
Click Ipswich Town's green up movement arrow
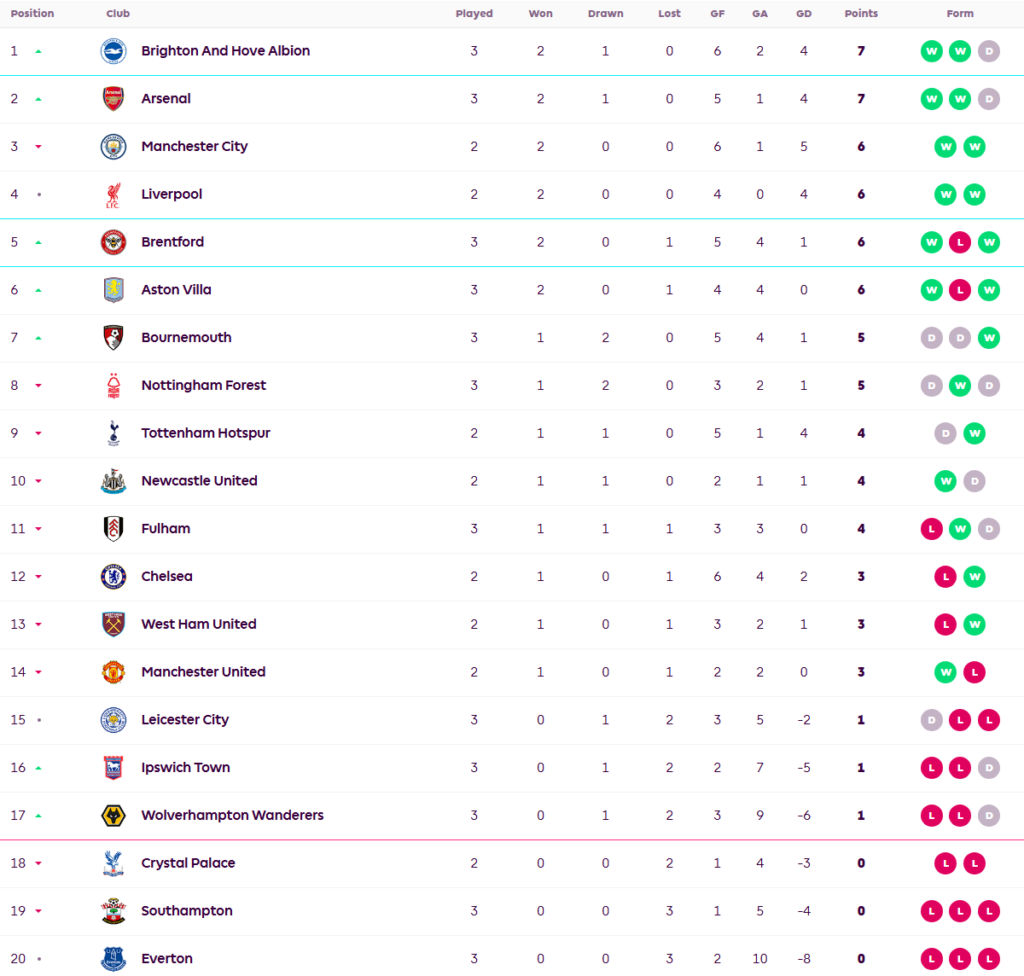click(x=39, y=768)
